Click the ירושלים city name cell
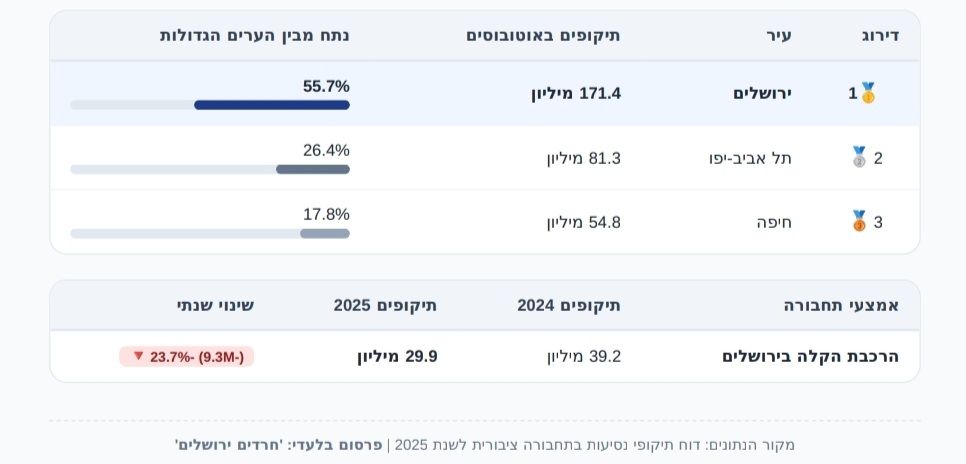Screen dimensions: 966x464 coord(762,94)
